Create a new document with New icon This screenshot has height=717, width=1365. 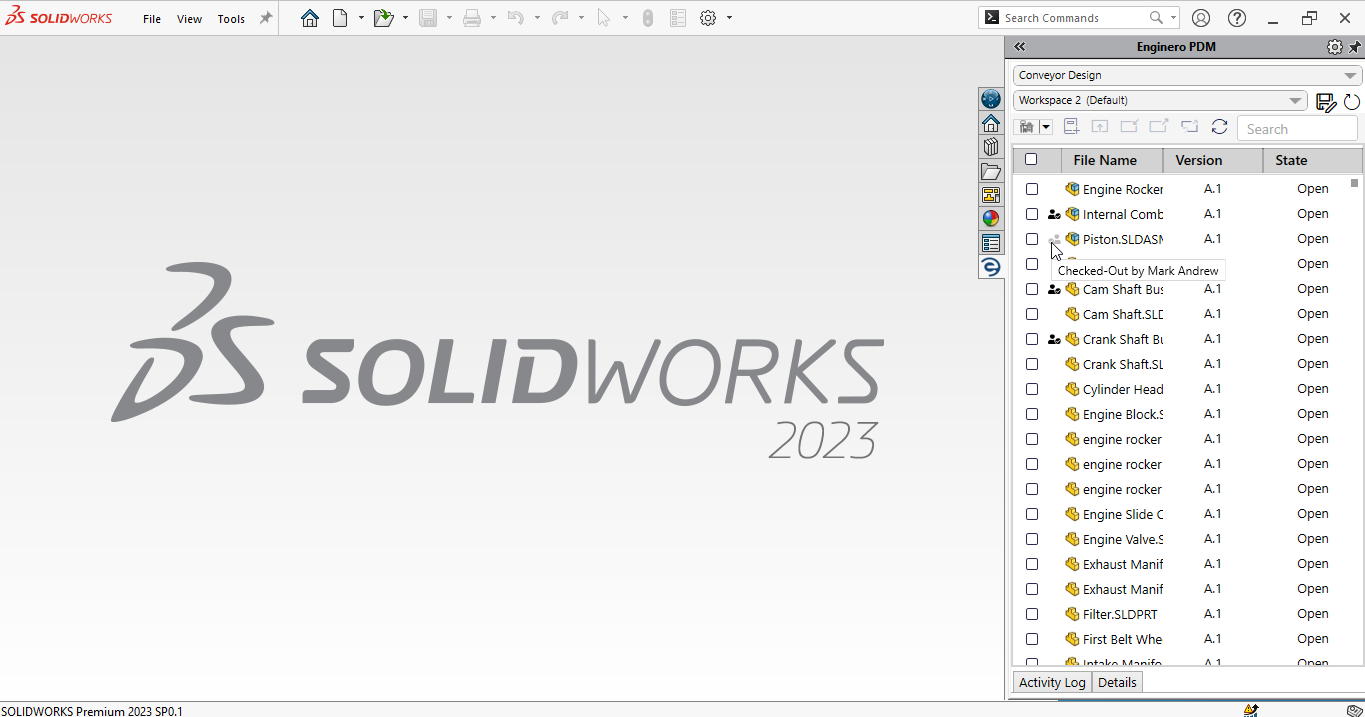coord(340,18)
